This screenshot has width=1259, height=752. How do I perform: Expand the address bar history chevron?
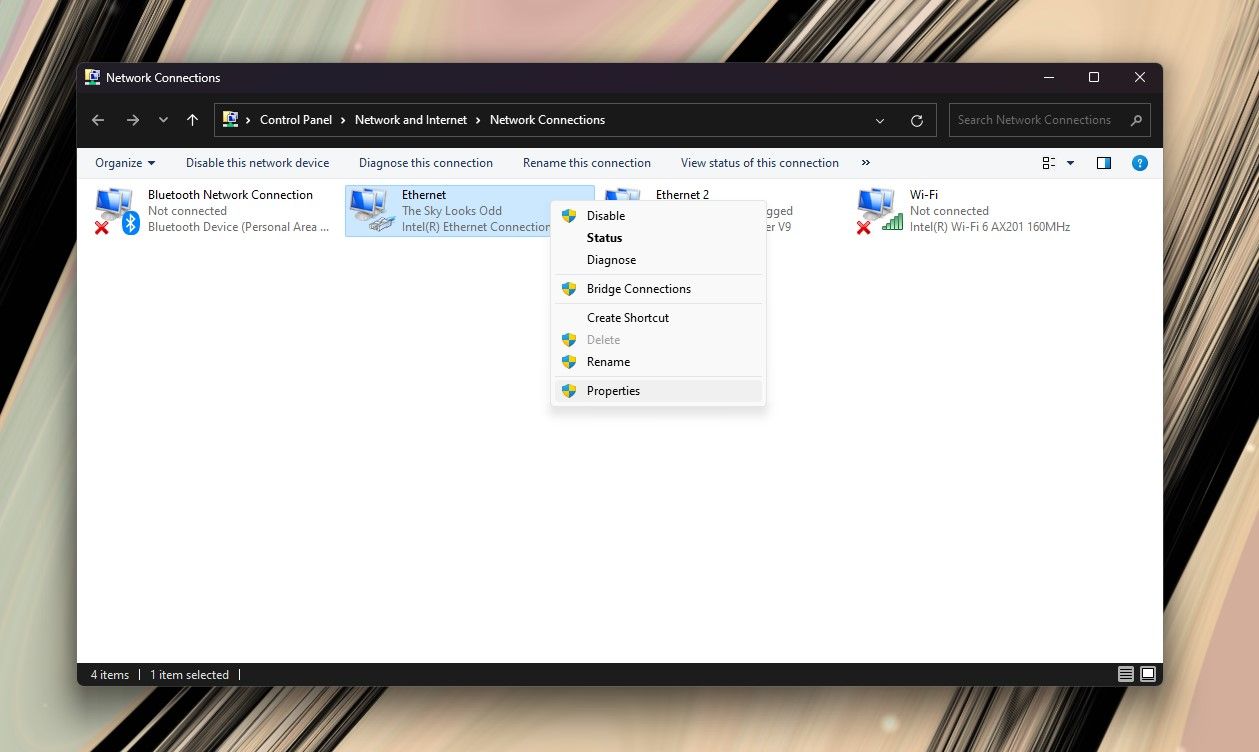point(880,120)
